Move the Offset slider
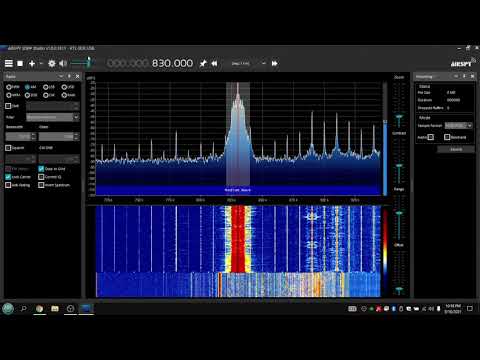This screenshot has height=360, width=480. pos(399,289)
